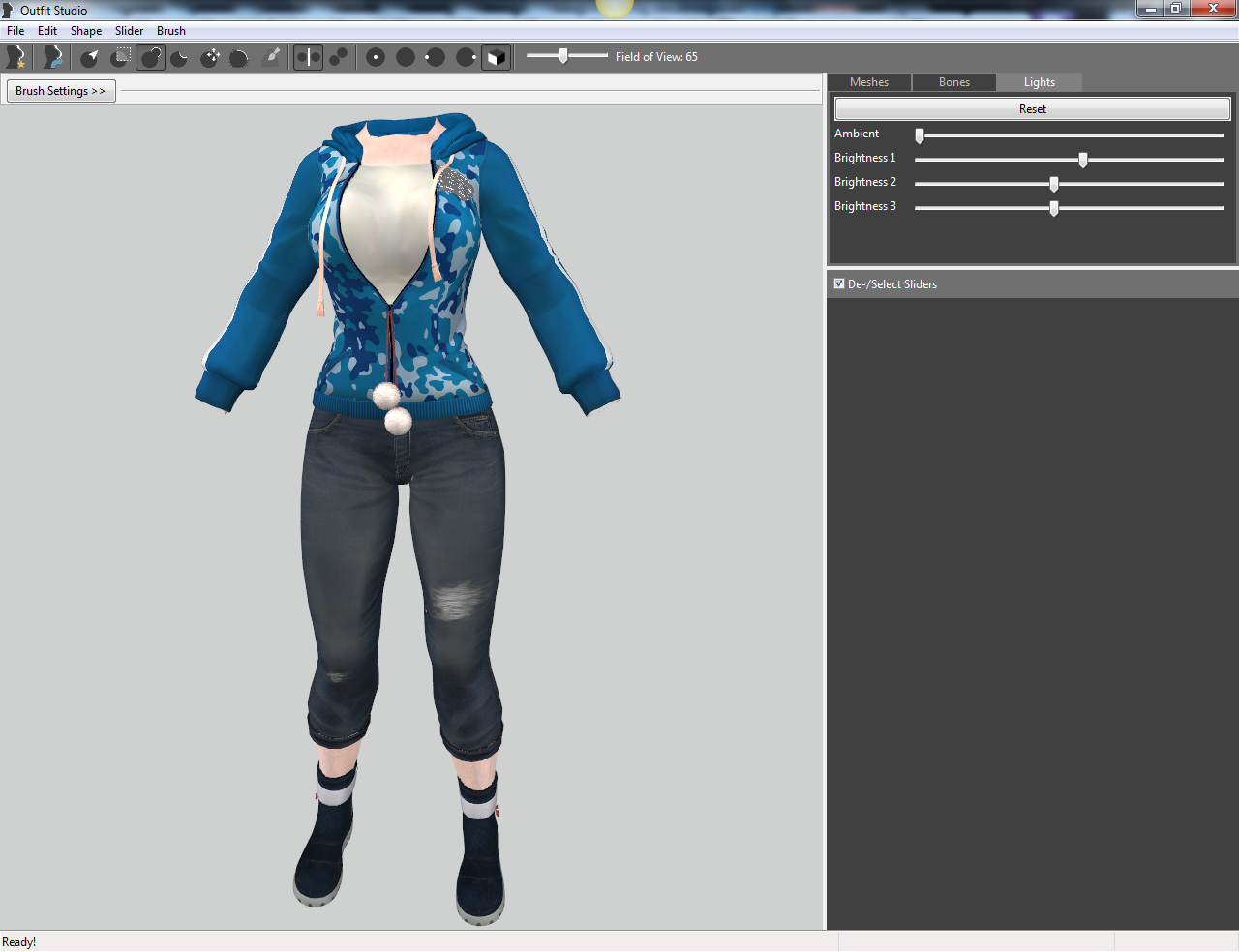Viewport: 1239px width, 952px height.
Task: Click the Reset lights button
Action: coord(1033,109)
